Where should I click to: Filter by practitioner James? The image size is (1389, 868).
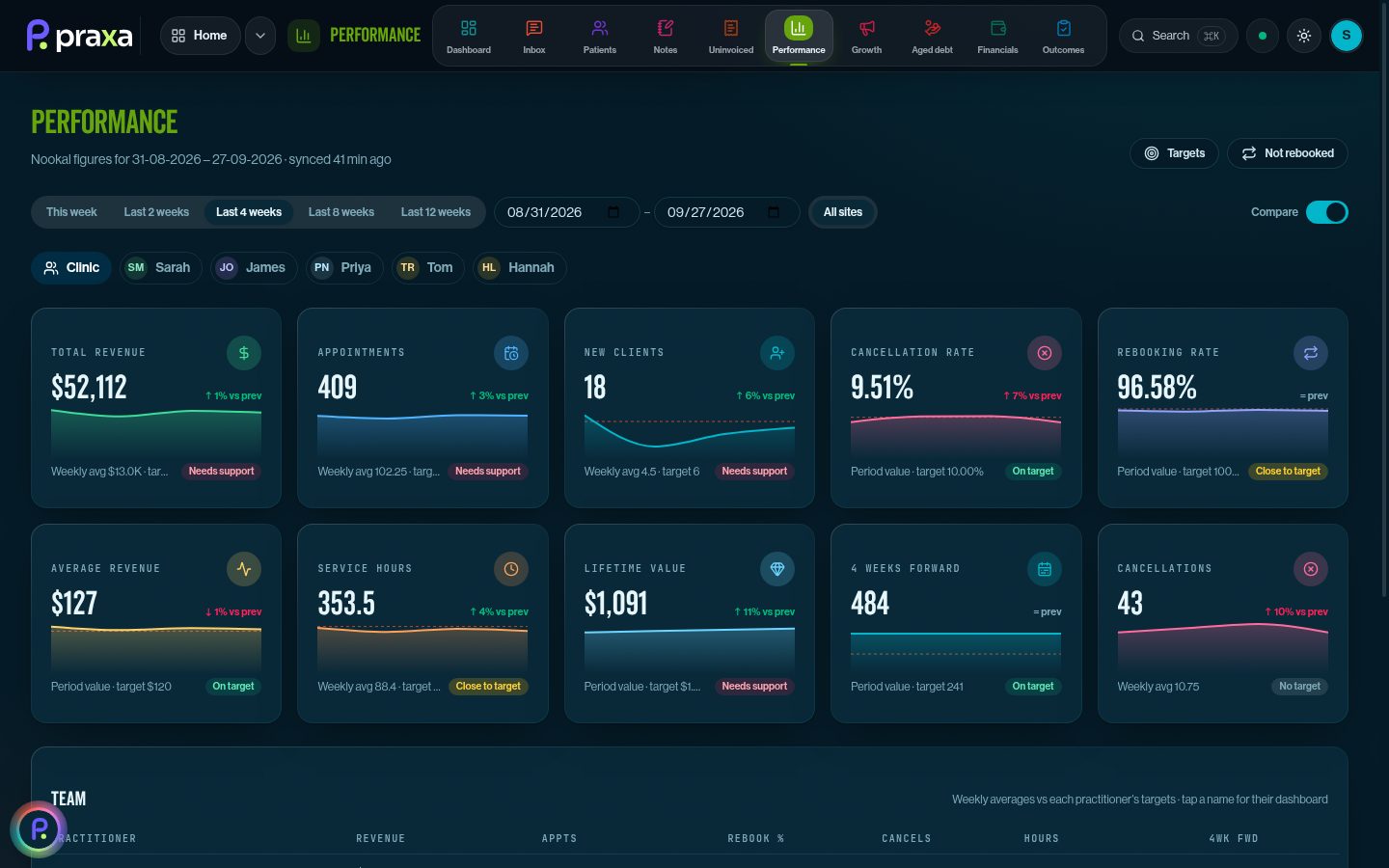pyautogui.click(x=253, y=267)
